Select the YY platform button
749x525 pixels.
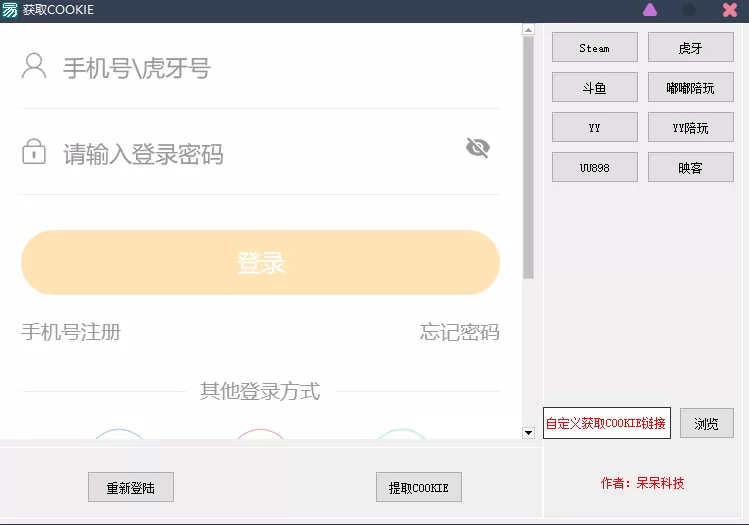(x=595, y=128)
